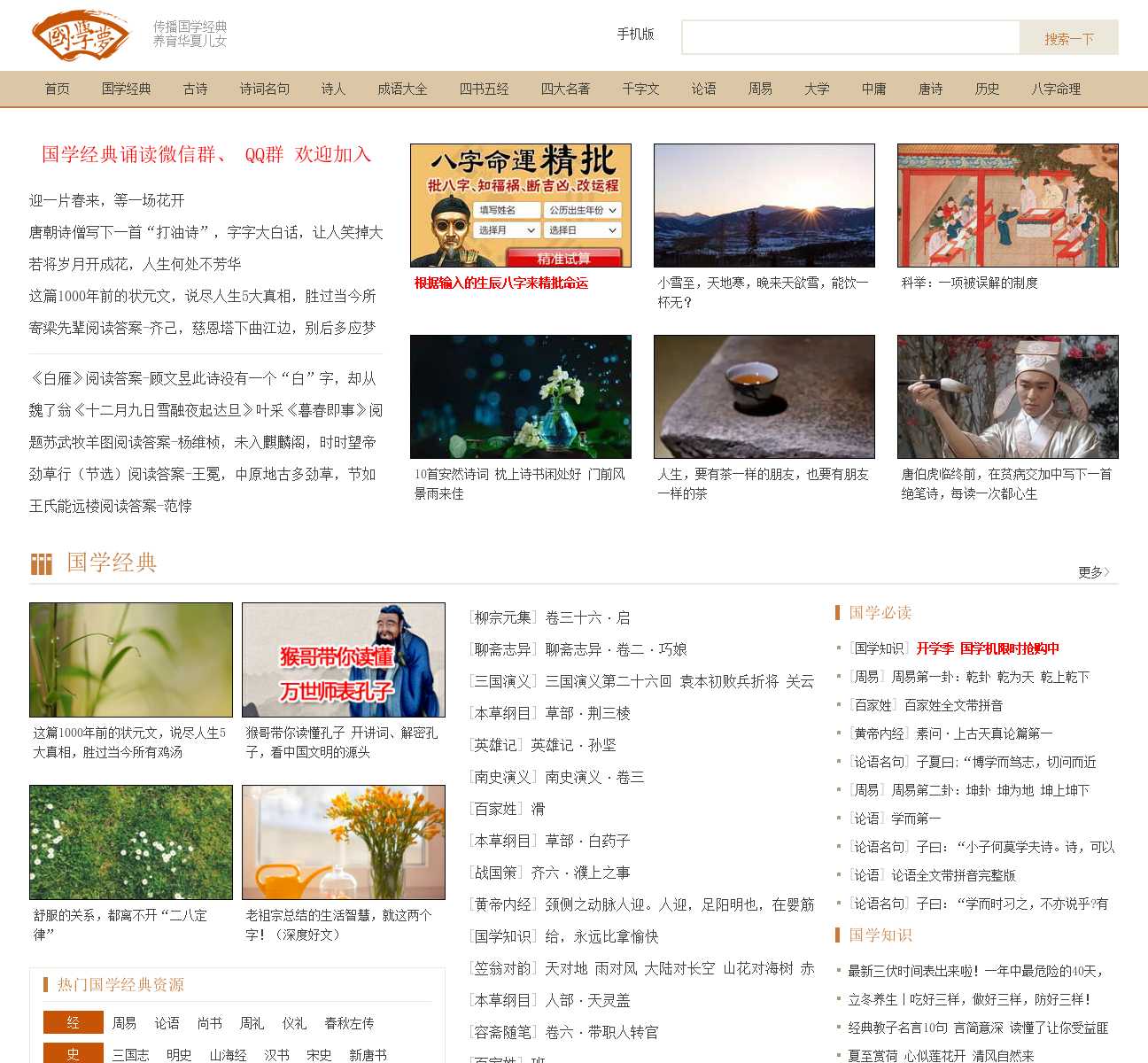The height and width of the screenshot is (1063, 1148).
Task: Open 春秋左传 in the 经 row
Action: 349,1023
